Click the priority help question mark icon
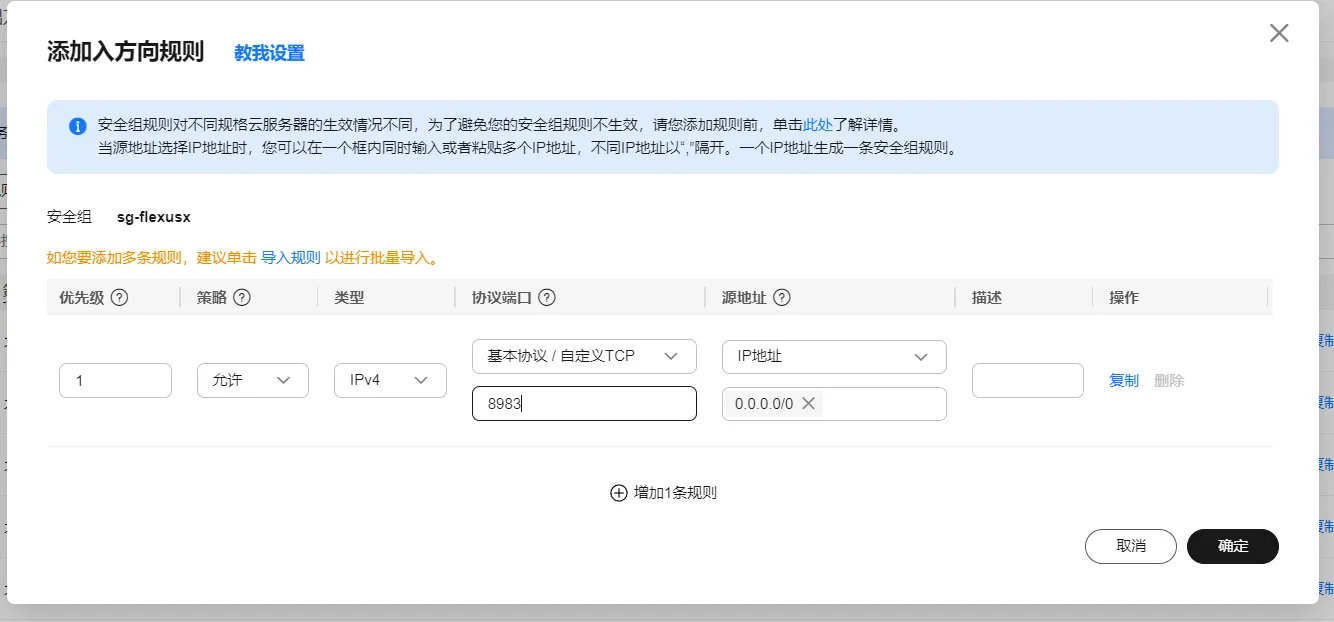The image size is (1334, 622). [x=119, y=298]
